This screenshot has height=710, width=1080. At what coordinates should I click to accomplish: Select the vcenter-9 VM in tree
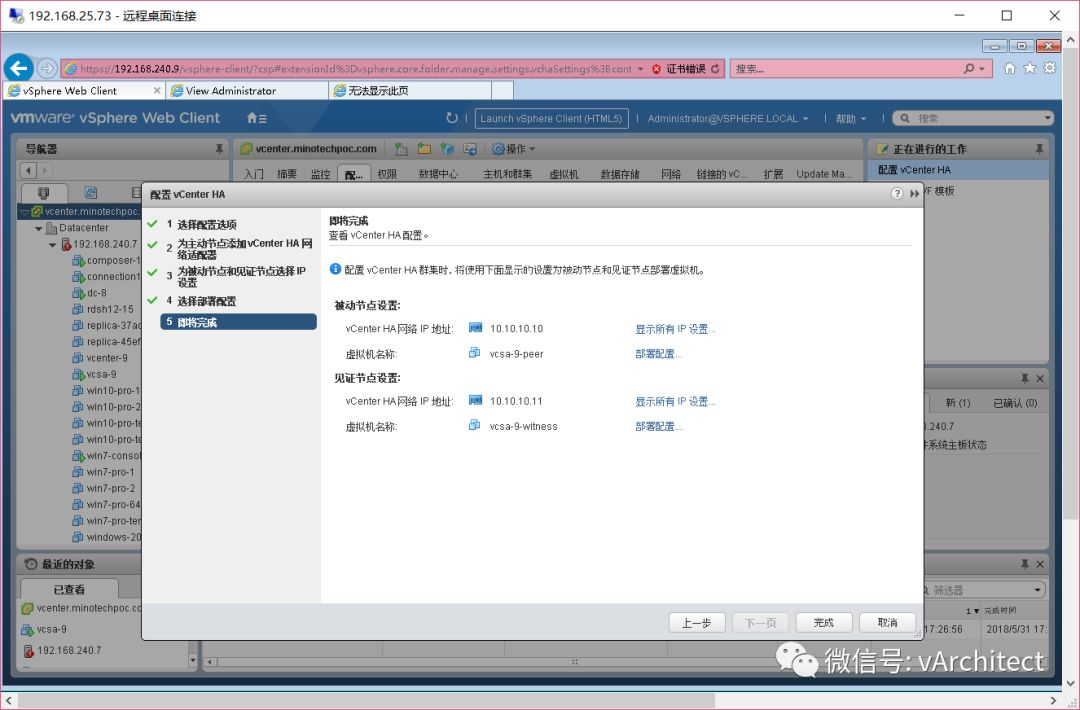click(107, 358)
